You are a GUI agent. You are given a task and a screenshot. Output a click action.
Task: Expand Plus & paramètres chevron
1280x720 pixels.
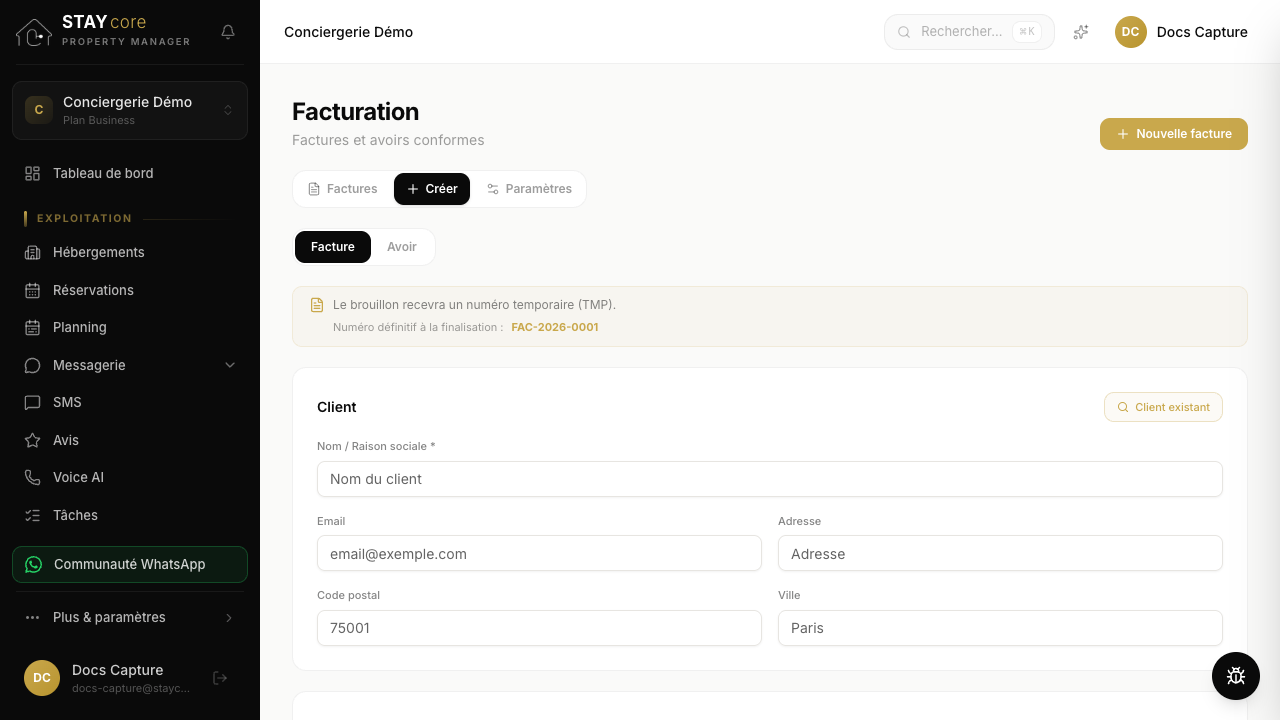point(229,617)
